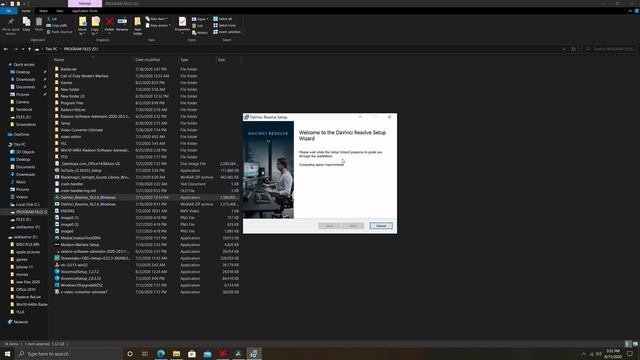The image size is (640, 360).
Task: Open the New item dropdown
Action: [x=157, y=19]
